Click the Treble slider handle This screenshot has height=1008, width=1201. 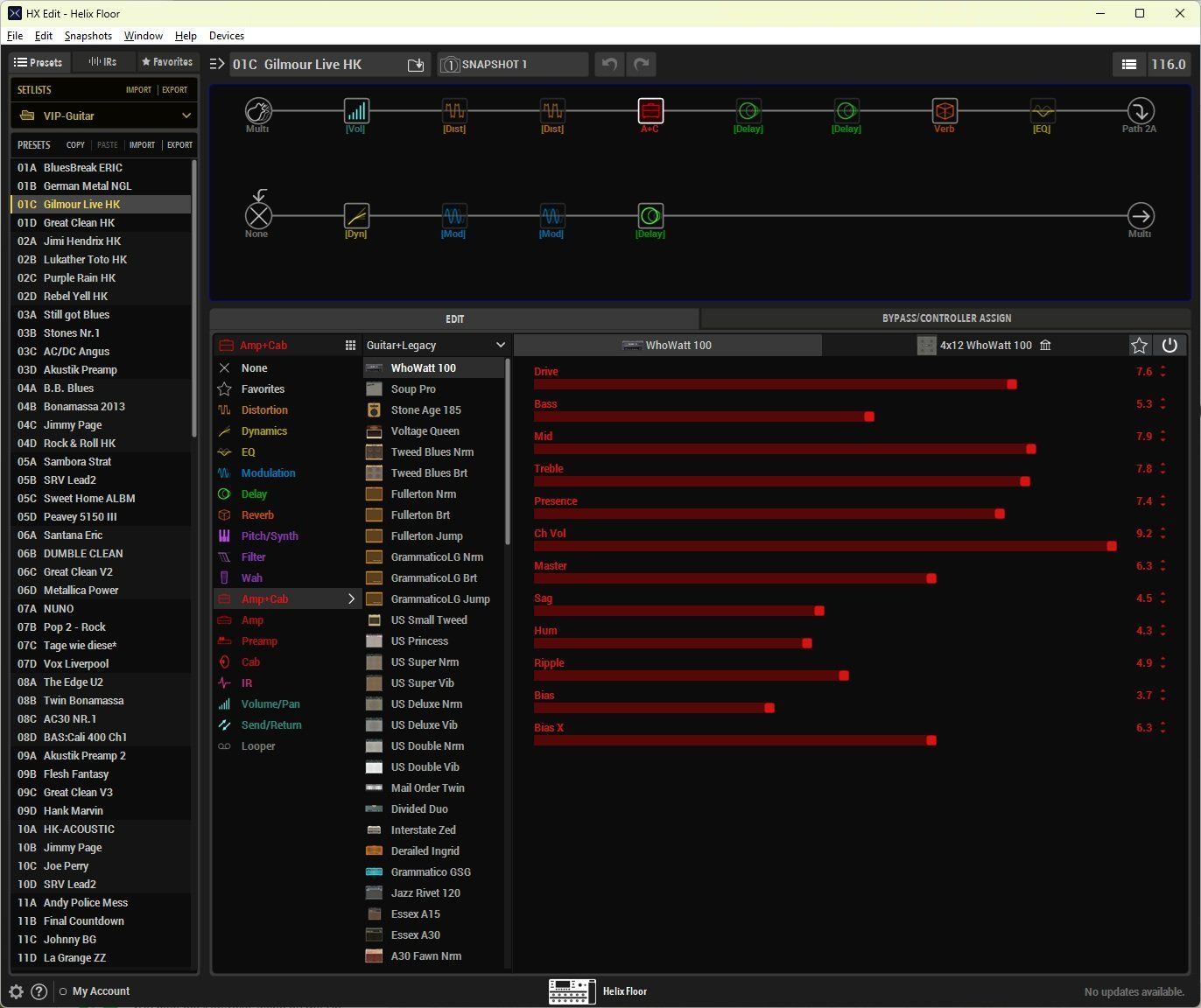pyautogui.click(x=1025, y=481)
